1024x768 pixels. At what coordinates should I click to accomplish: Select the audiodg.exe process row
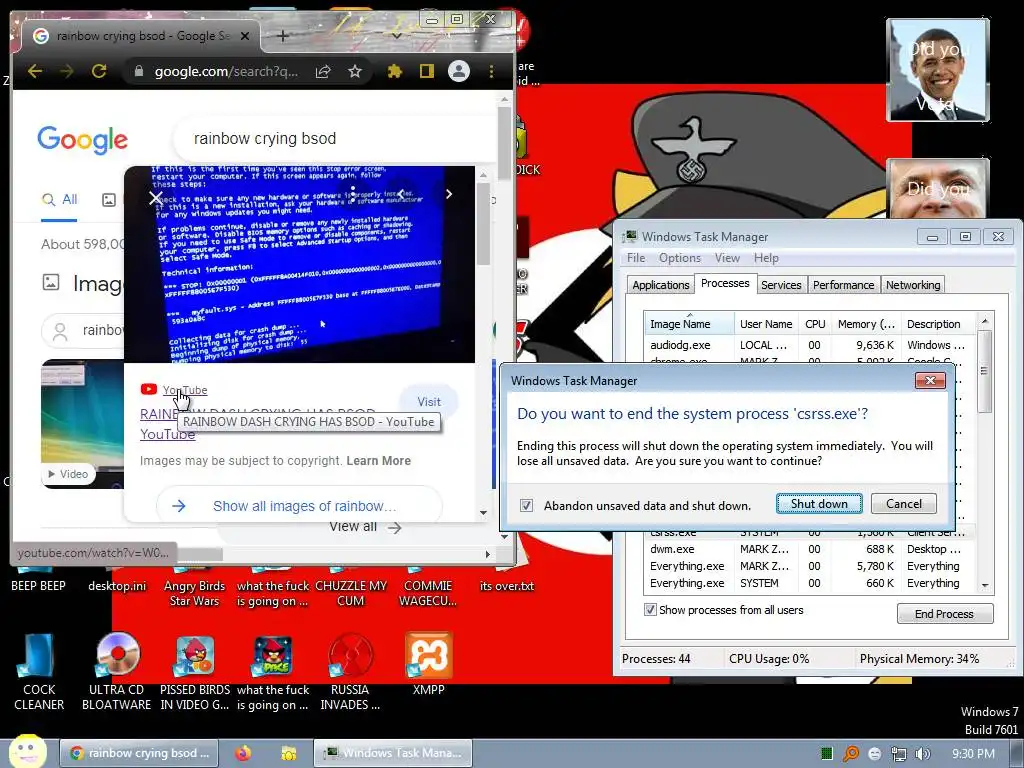(x=810, y=345)
